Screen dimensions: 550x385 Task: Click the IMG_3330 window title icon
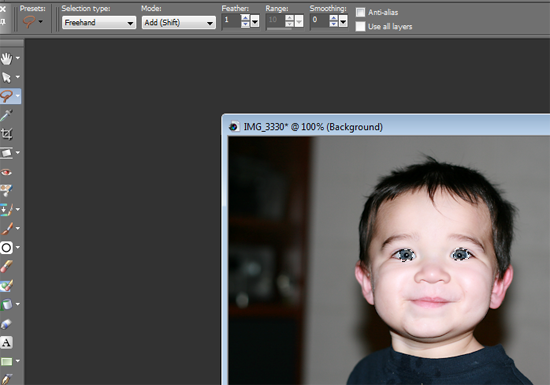point(234,127)
